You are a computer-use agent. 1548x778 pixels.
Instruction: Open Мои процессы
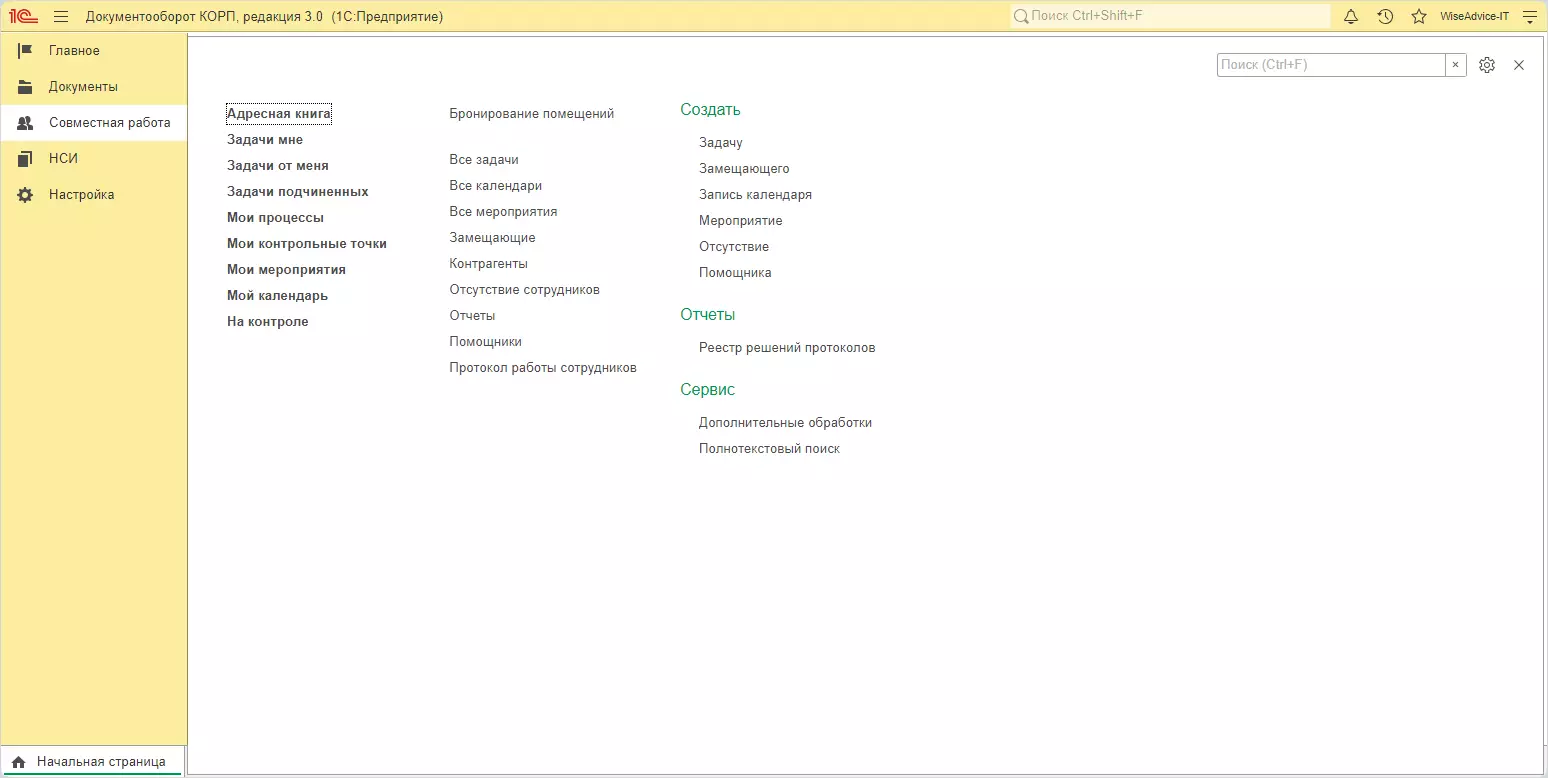pyautogui.click(x=275, y=218)
